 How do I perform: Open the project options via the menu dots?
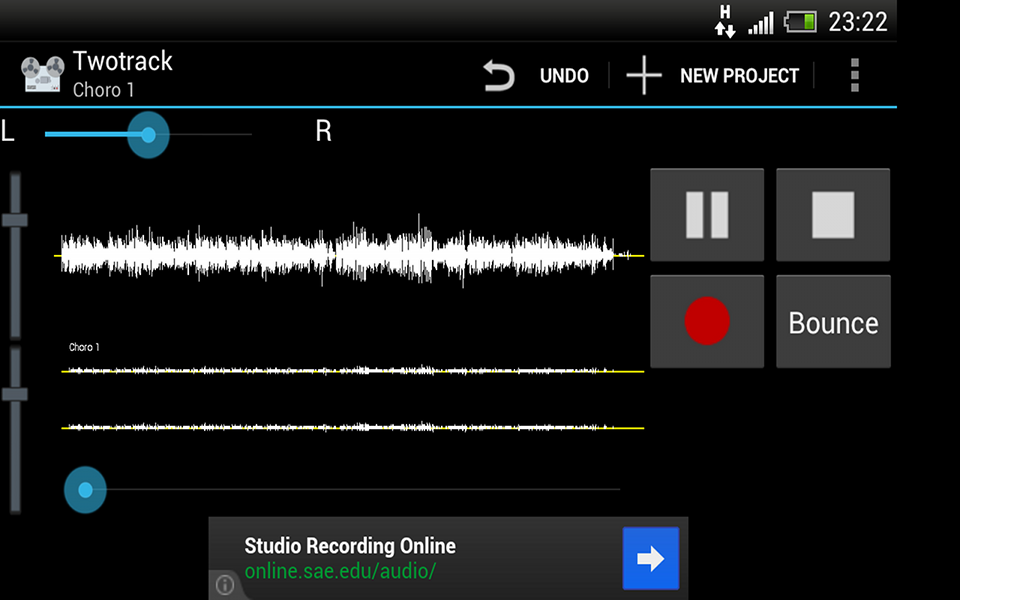[x=855, y=74]
